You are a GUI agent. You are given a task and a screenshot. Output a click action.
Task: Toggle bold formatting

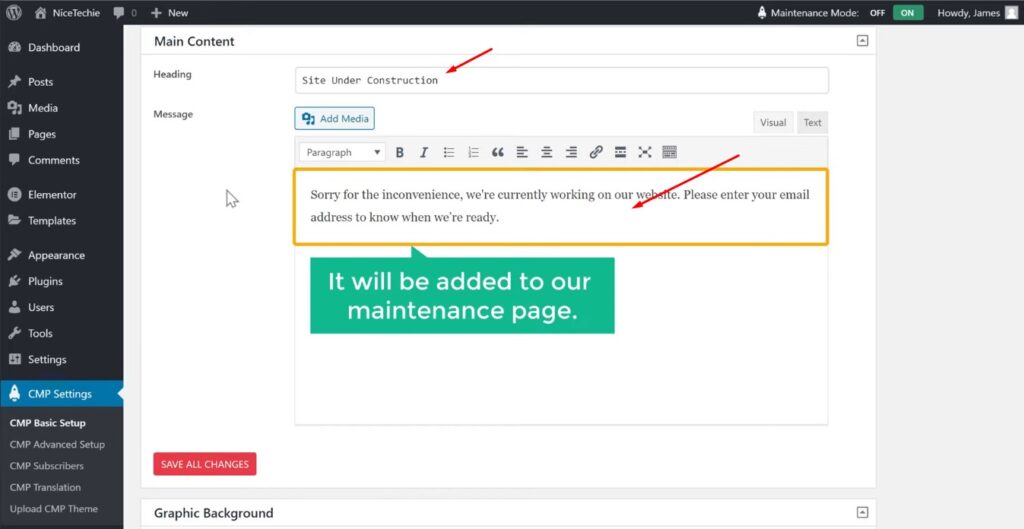click(x=400, y=152)
